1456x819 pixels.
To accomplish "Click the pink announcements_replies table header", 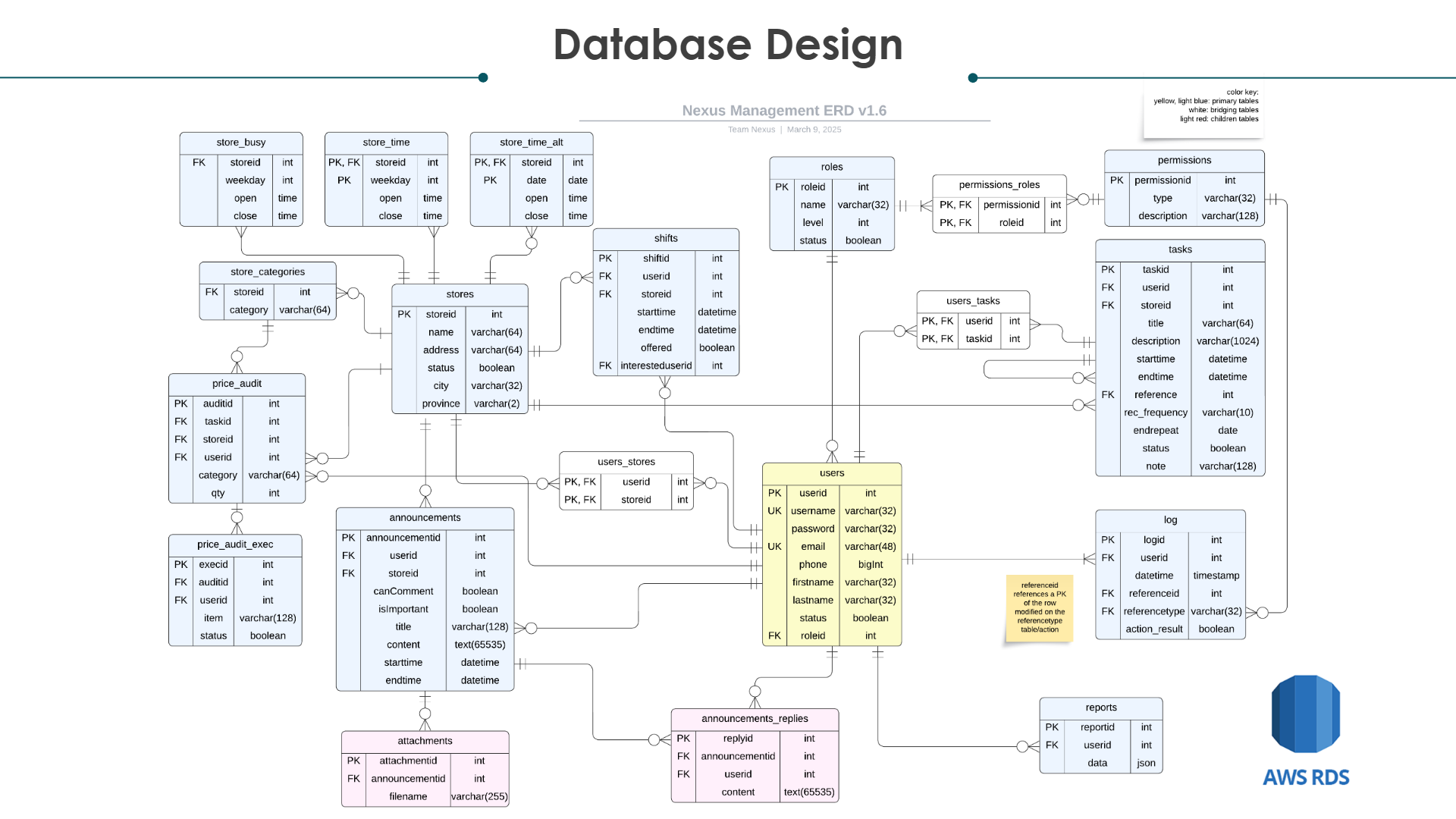I will coord(755,719).
